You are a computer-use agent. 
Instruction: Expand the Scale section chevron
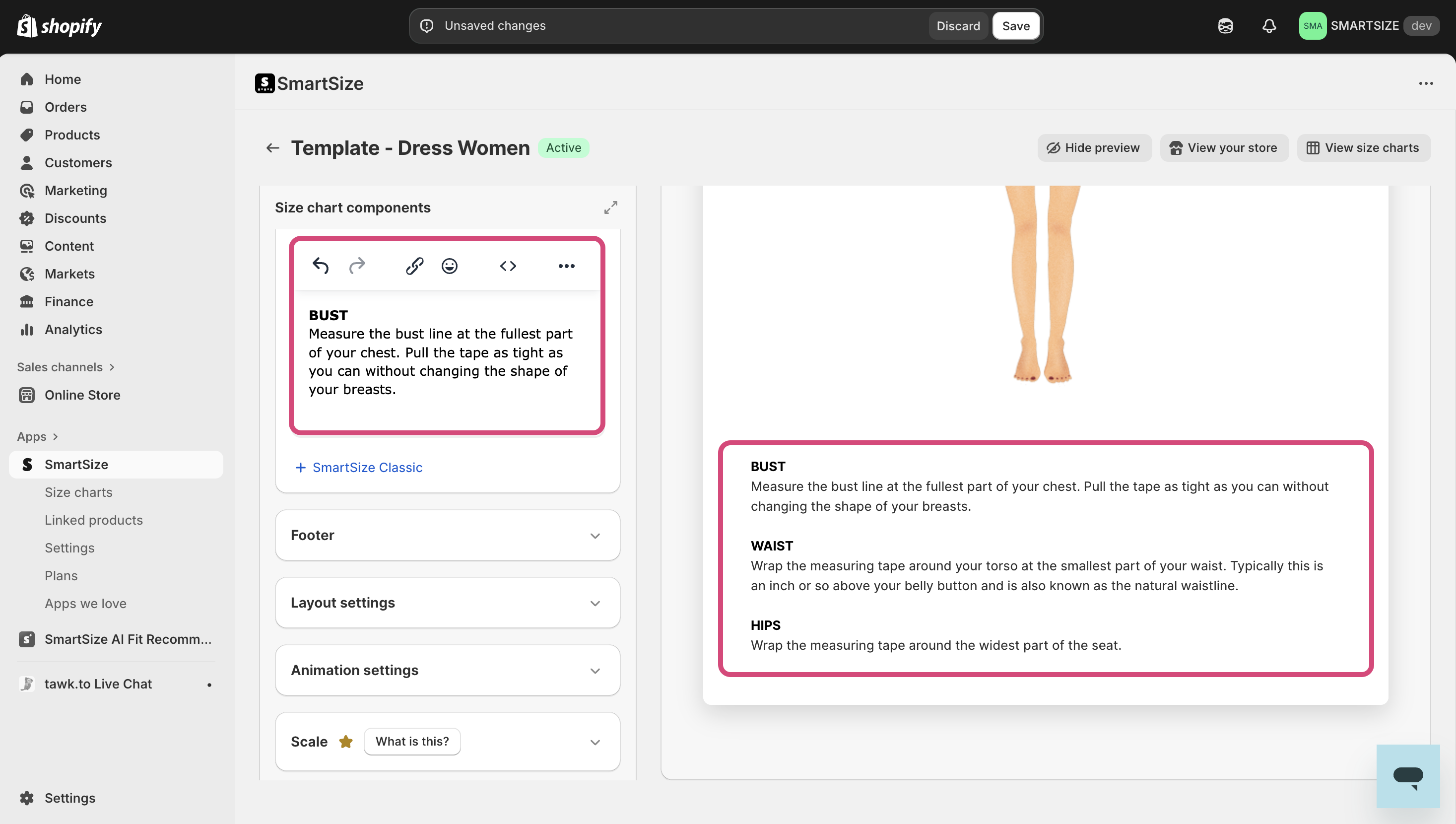595,742
